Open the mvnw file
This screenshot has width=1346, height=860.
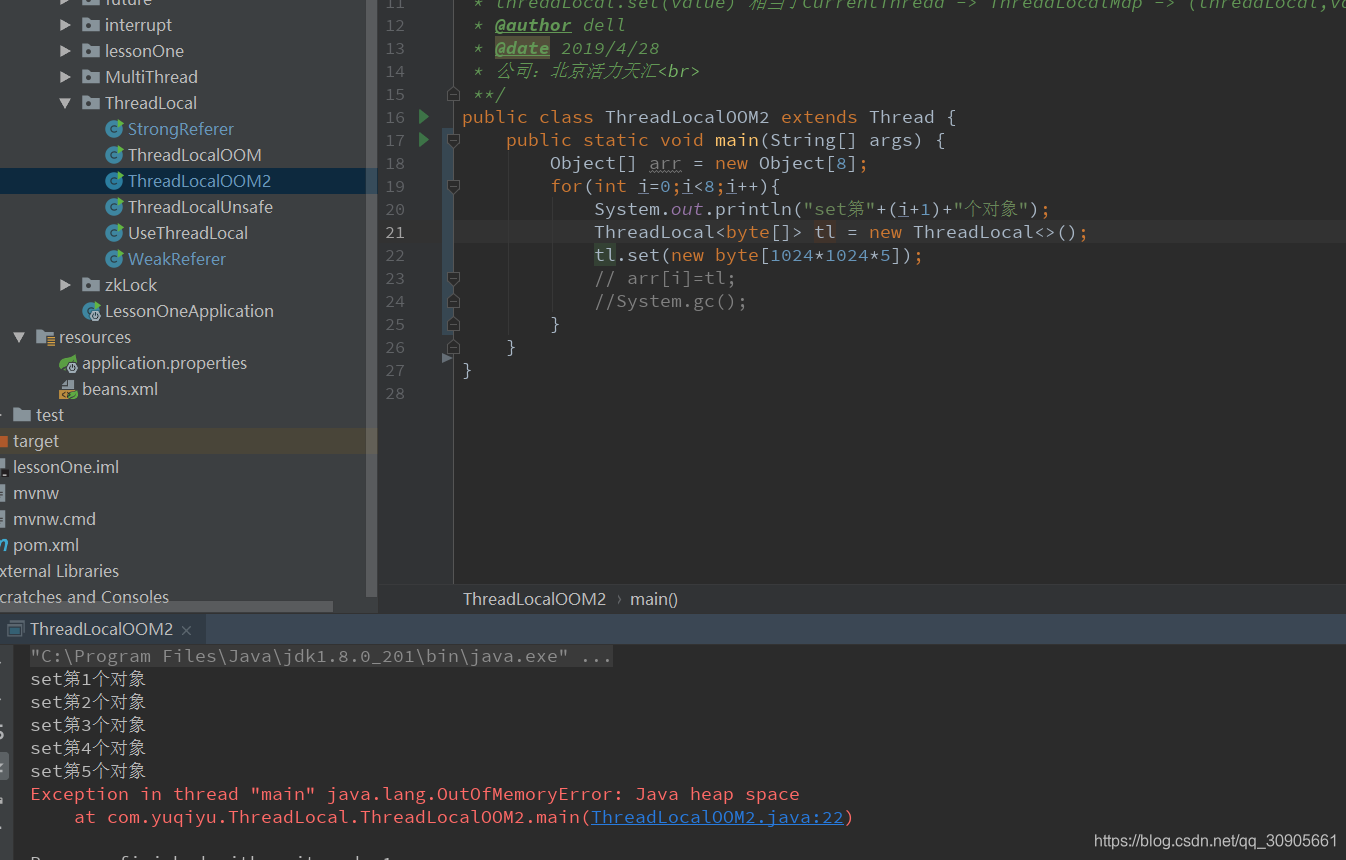pyautogui.click(x=36, y=493)
